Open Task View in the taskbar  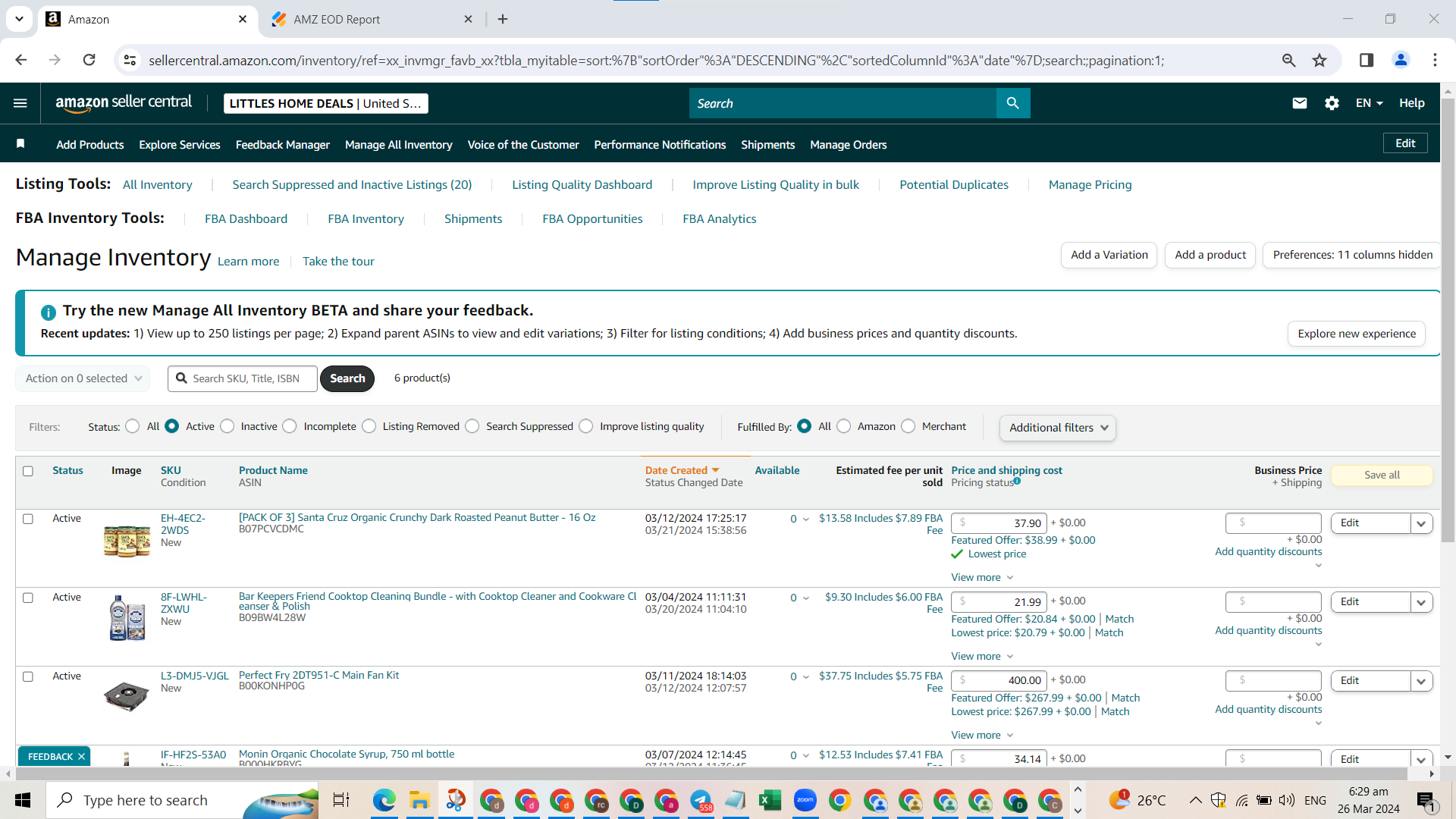[x=341, y=800]
